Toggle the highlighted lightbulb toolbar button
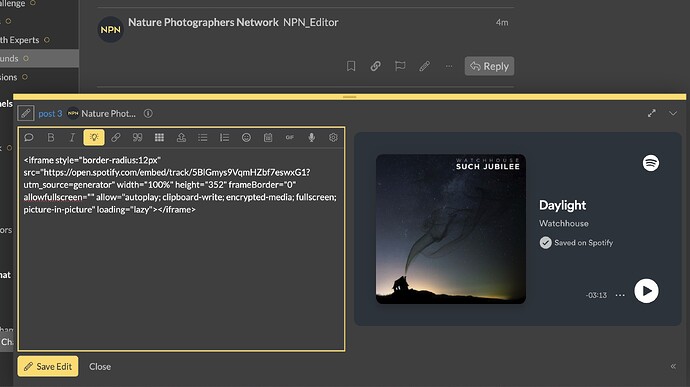The height and width of the screenshot is (387, 690). [x=94, y=137]
